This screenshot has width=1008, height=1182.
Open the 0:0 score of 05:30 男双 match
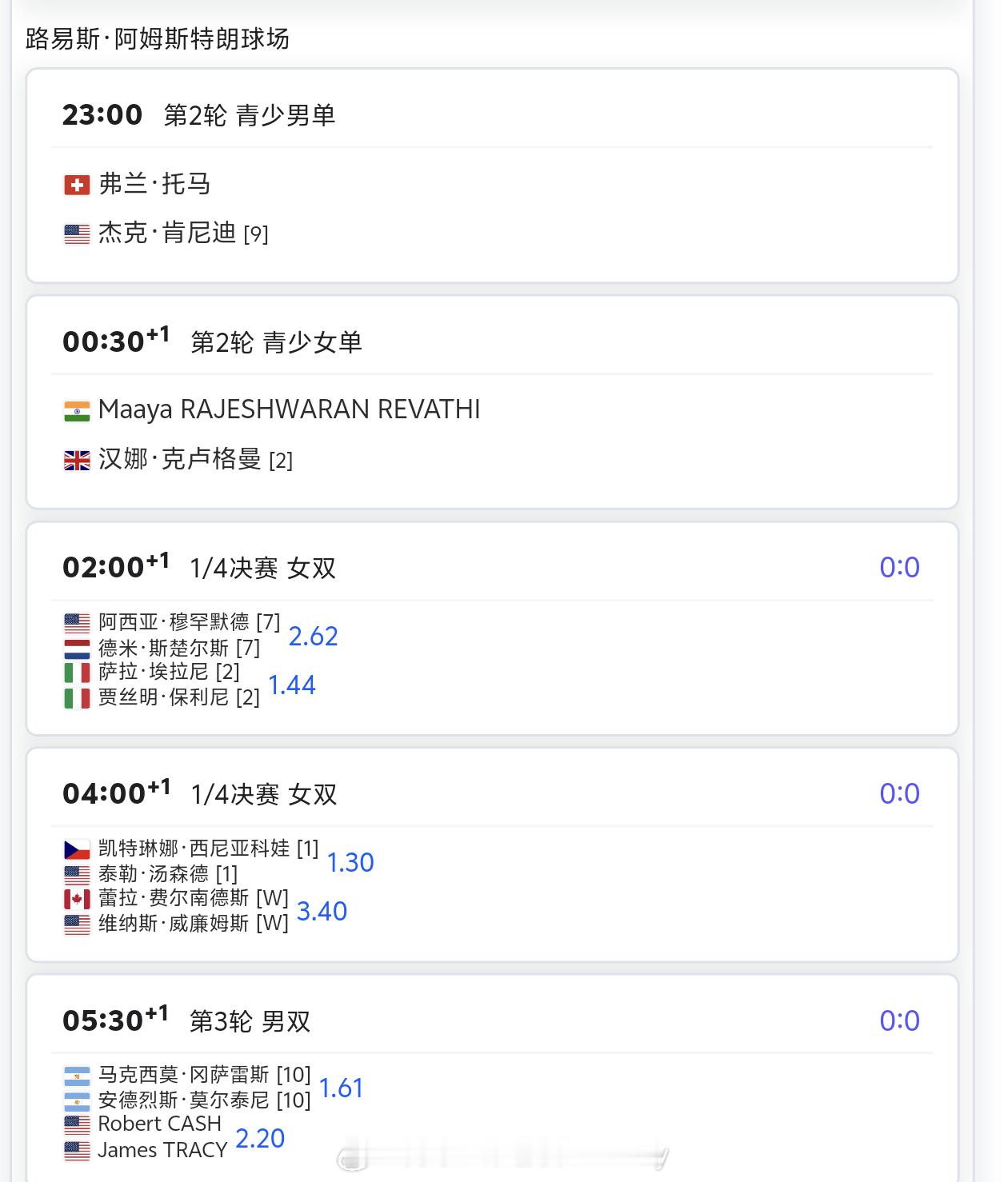pos(899,1021)
